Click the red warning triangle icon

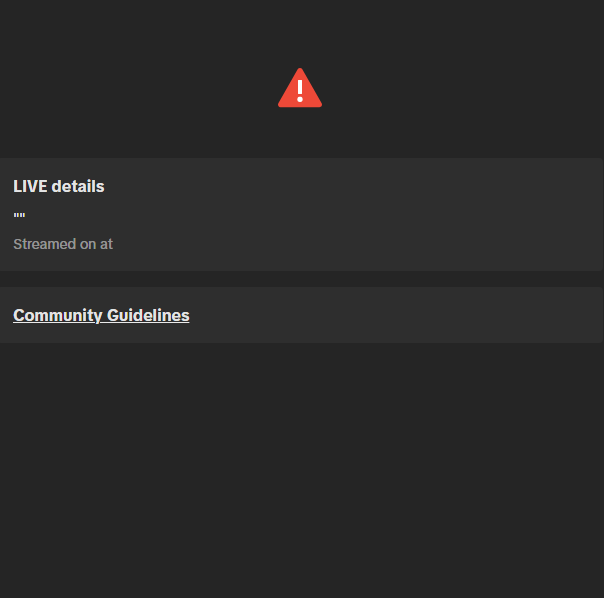pyautogui.click(x=300, y=88)
